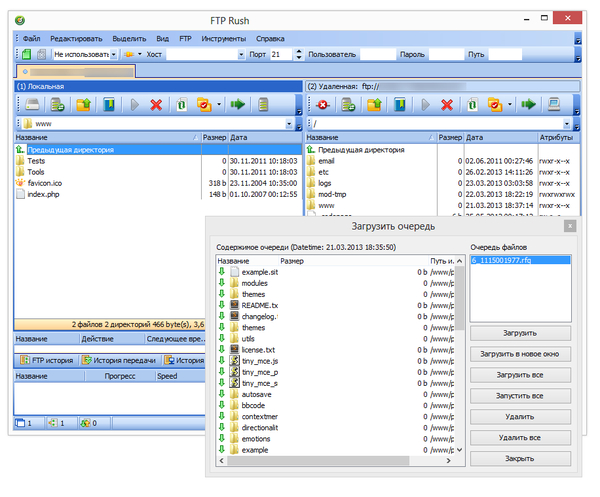Click the Порт spinner arrows
The image size is (600, 497).
(299, 54)
